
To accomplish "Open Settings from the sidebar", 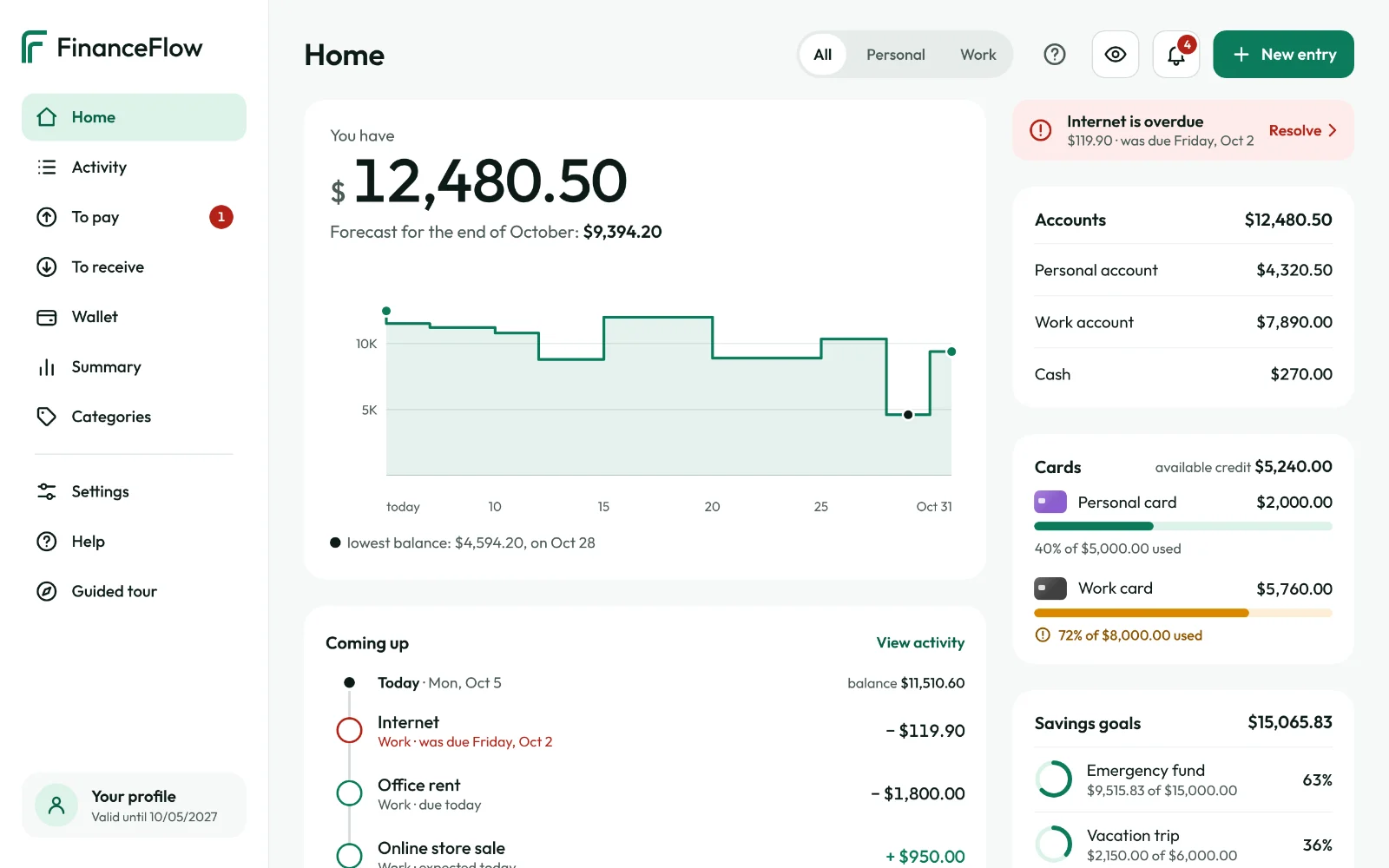I will (134, 491).
